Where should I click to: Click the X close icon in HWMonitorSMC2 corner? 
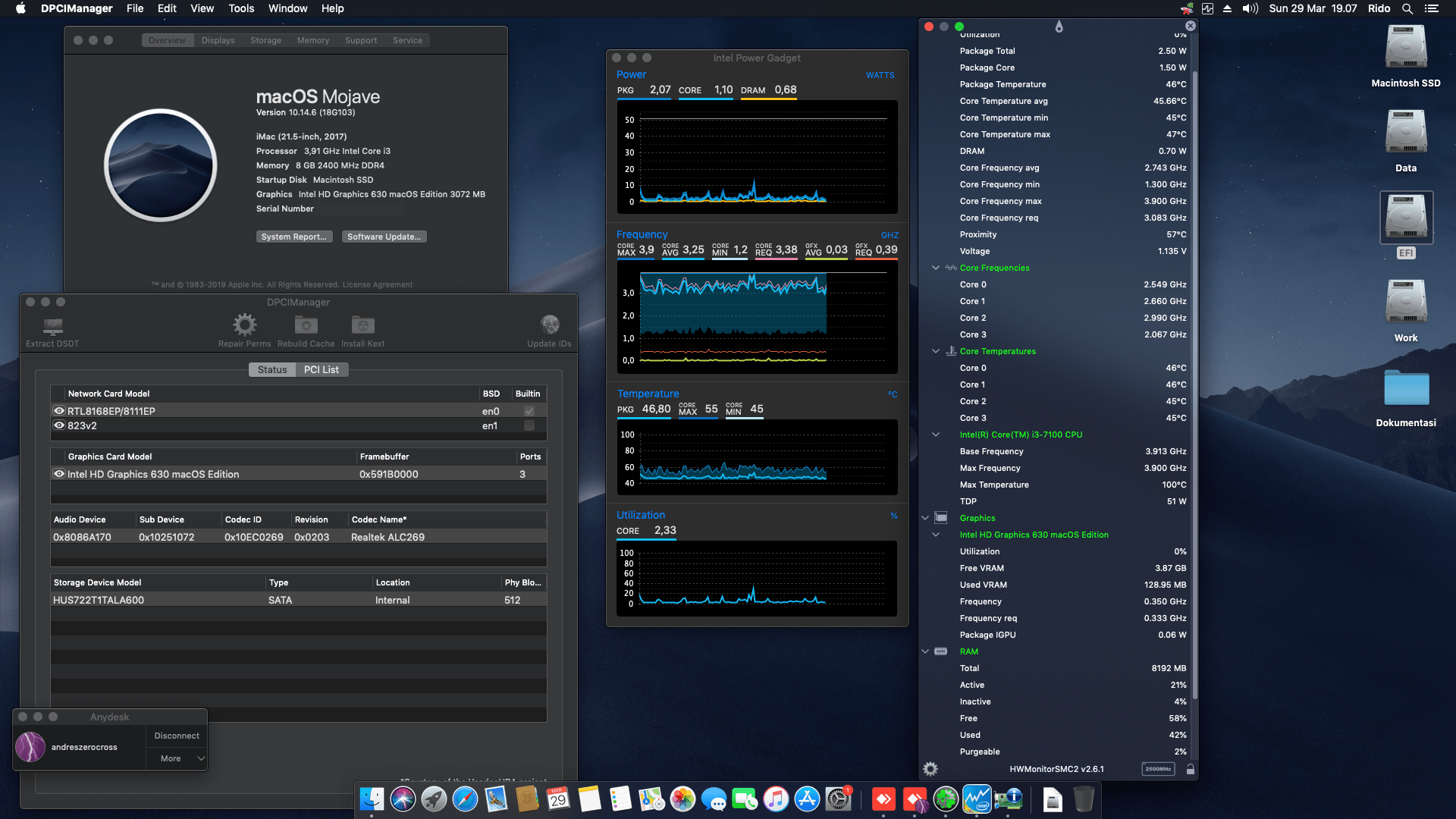(1191, 26)
